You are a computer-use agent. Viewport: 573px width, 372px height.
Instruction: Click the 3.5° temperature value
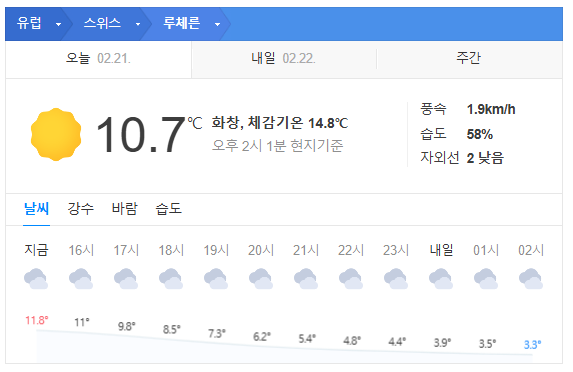(487, 344)
